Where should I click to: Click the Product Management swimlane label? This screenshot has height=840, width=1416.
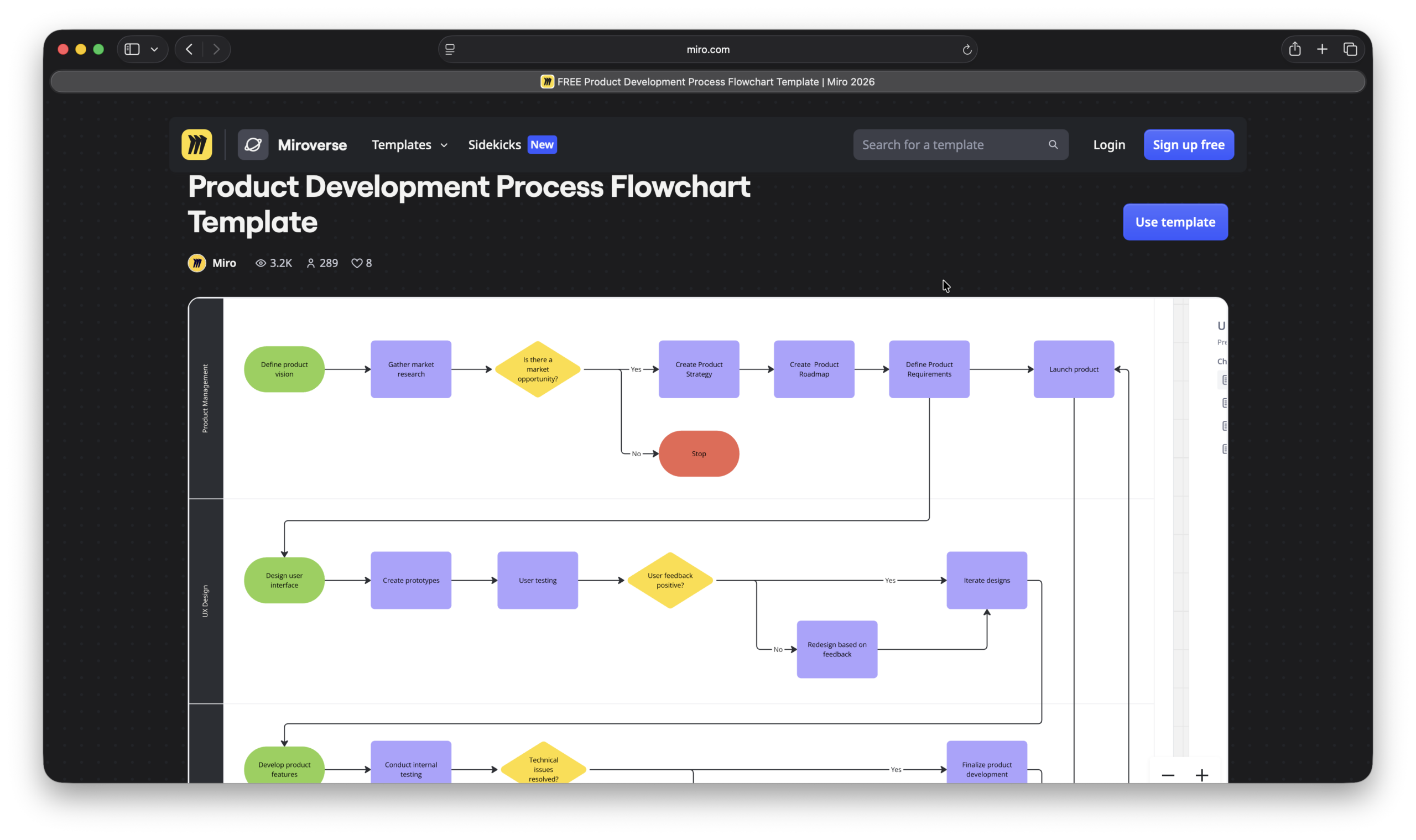coord(205,399)
